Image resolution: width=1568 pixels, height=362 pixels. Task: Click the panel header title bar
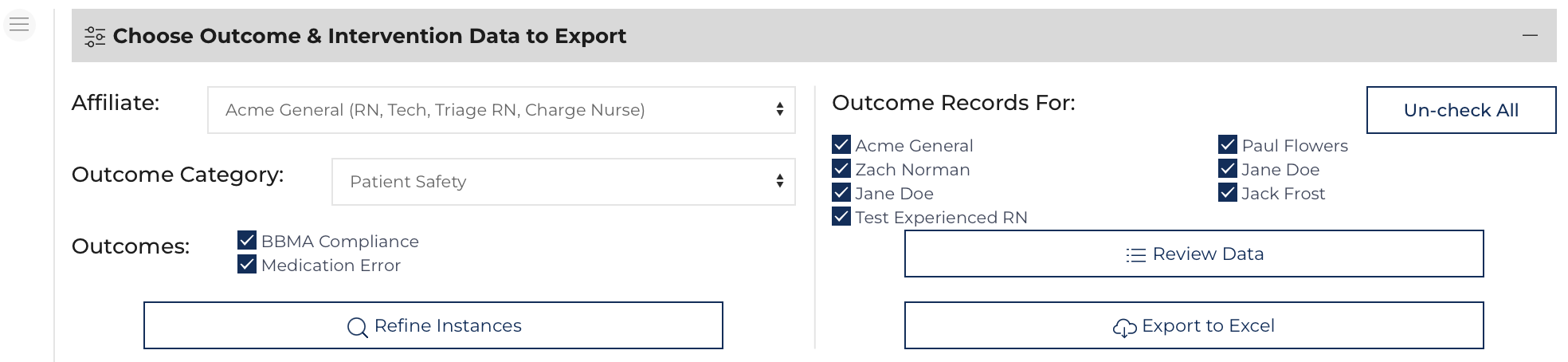click(813, 36)
